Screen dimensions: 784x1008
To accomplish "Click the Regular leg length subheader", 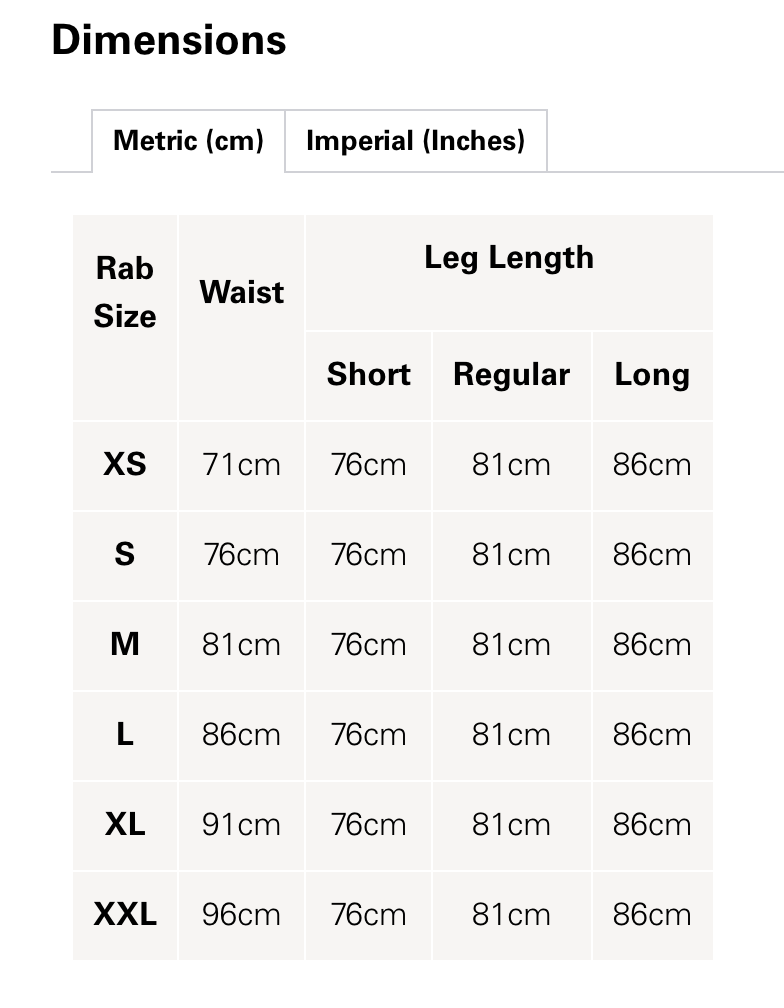I will pyautogui.click(x=512, y=375).
